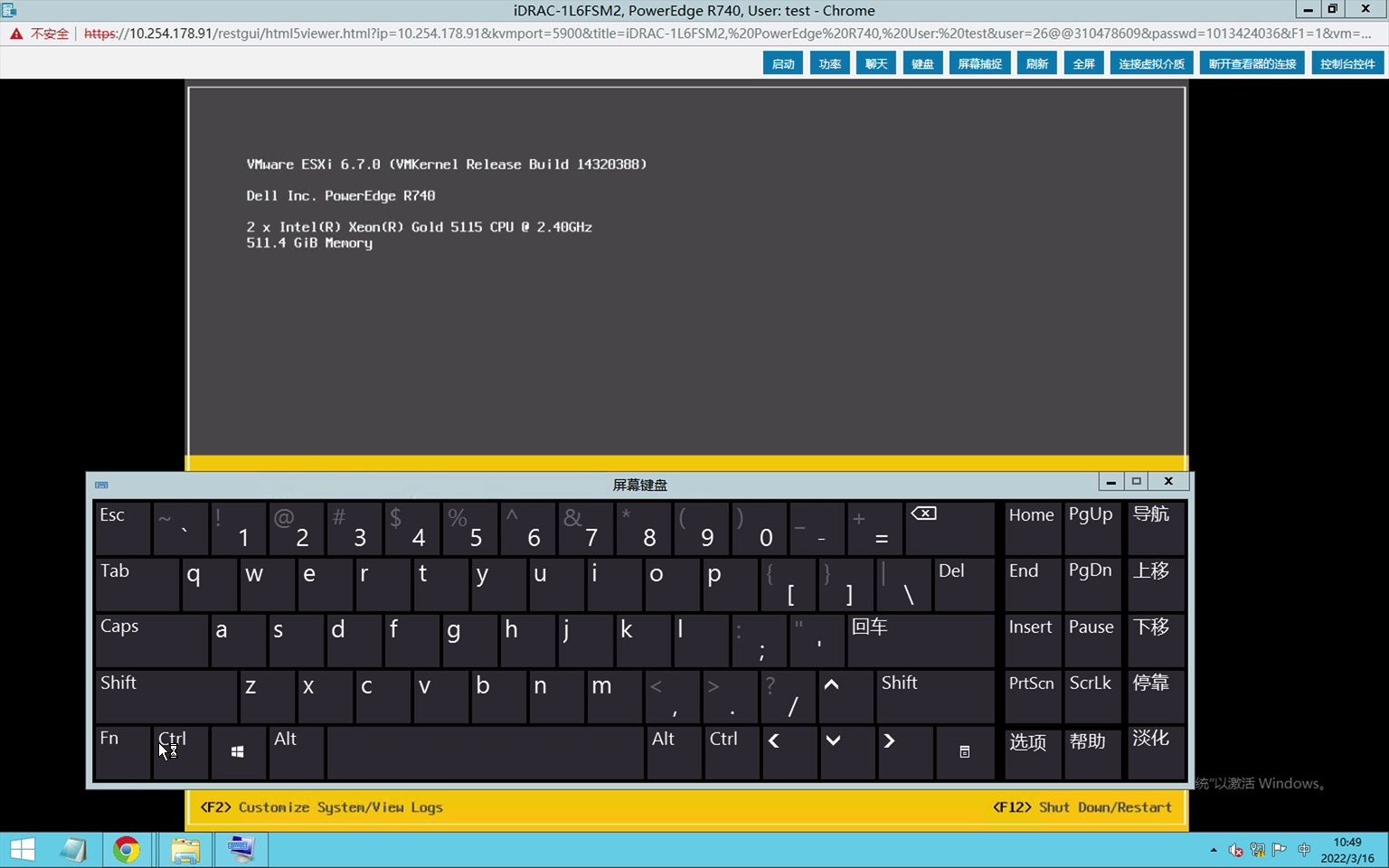Click the Del key

click(964, 584)
